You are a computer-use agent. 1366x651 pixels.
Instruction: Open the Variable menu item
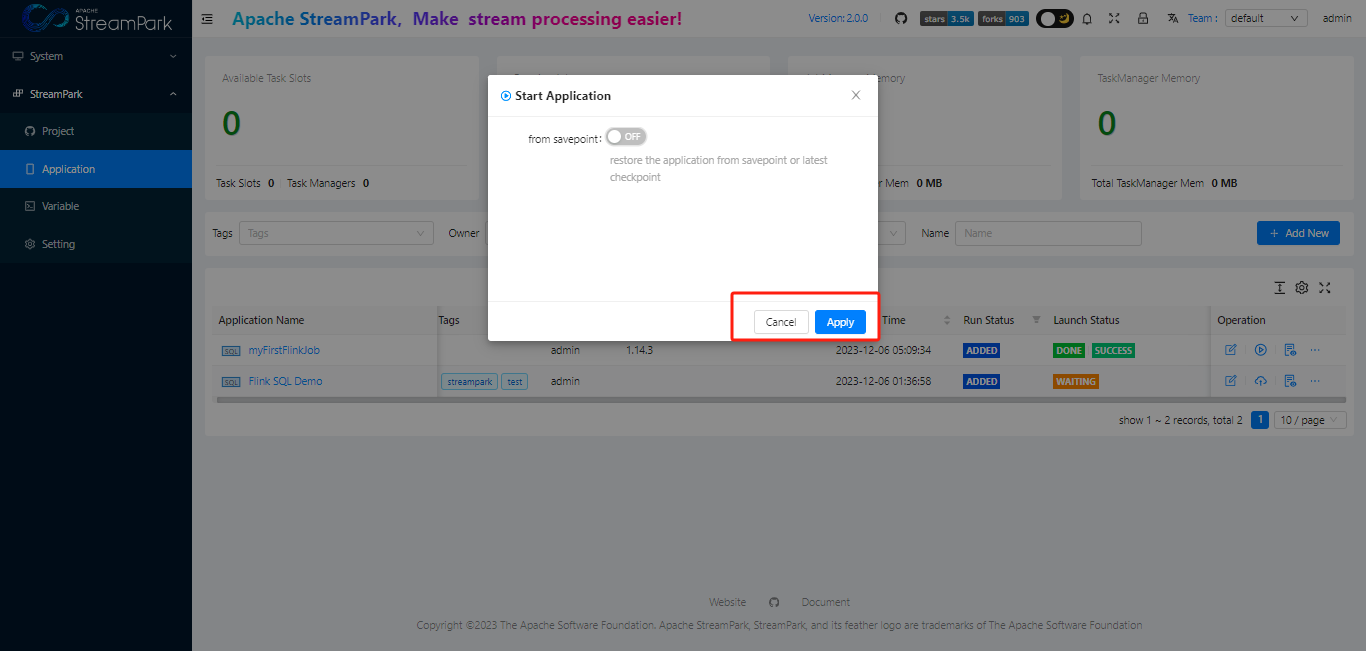pos(96,206)
